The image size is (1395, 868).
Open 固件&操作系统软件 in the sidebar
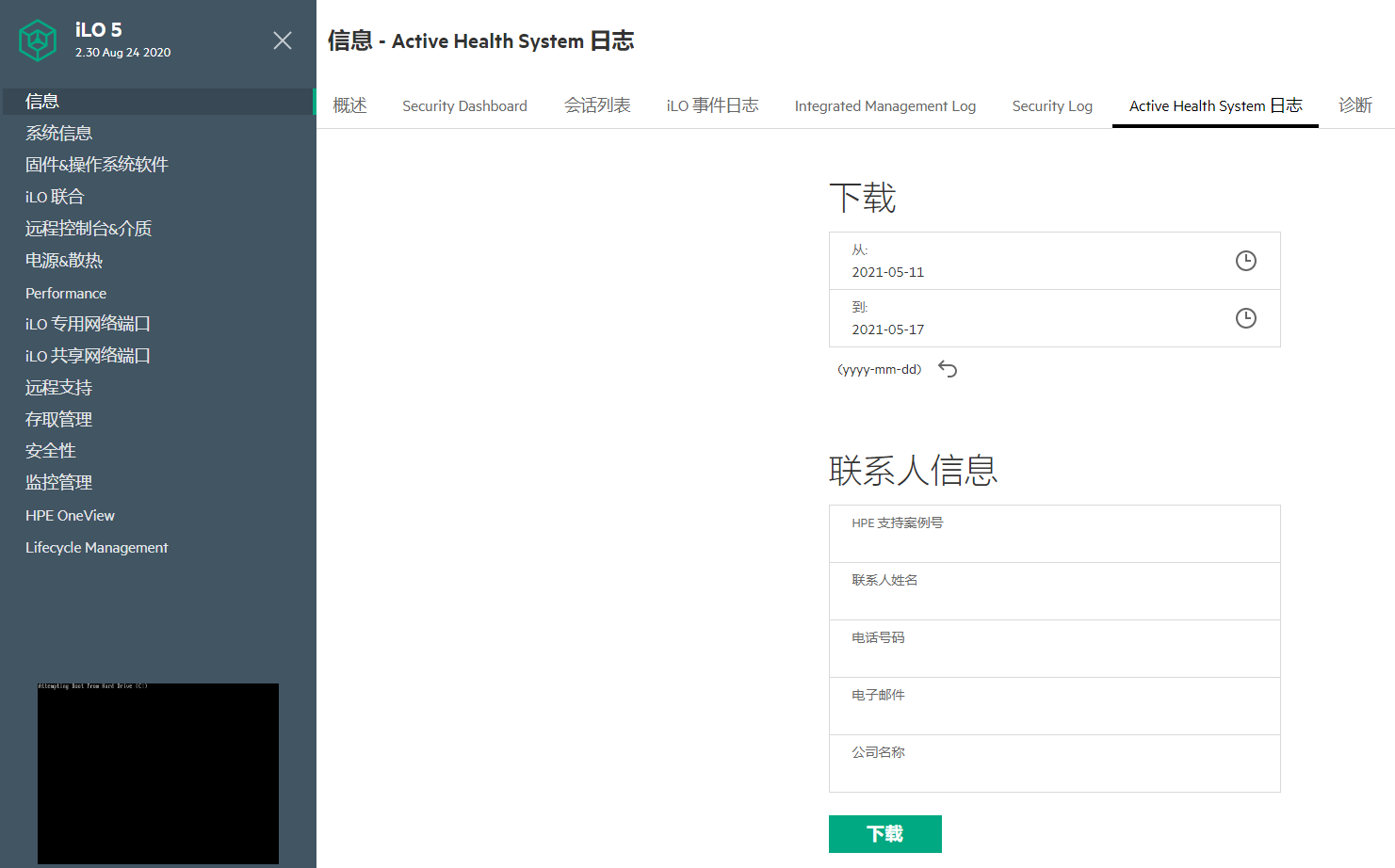[x=97, y=165]
